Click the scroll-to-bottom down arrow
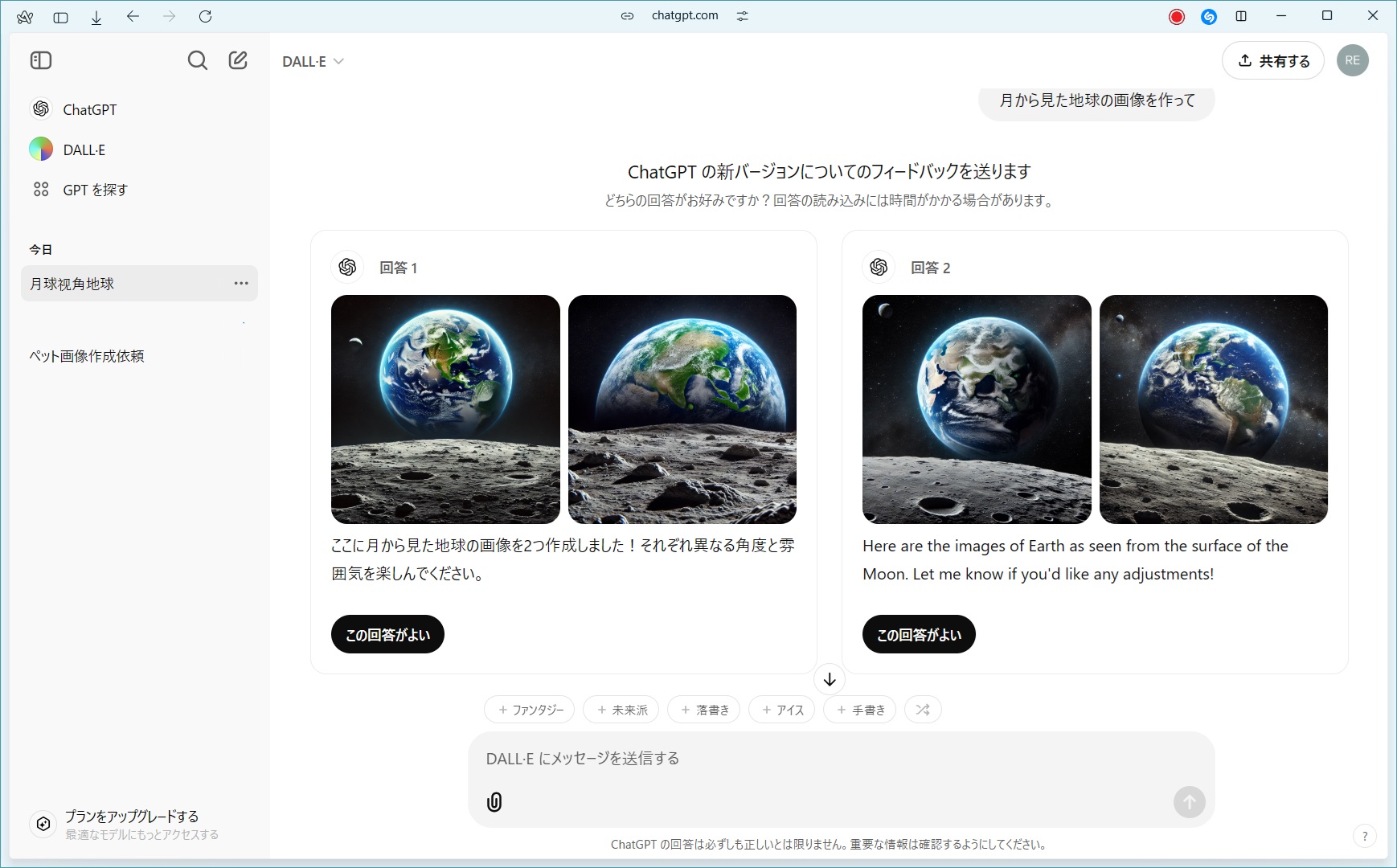1397x868 pixels. pyautogui.click(x=830, y=679)
